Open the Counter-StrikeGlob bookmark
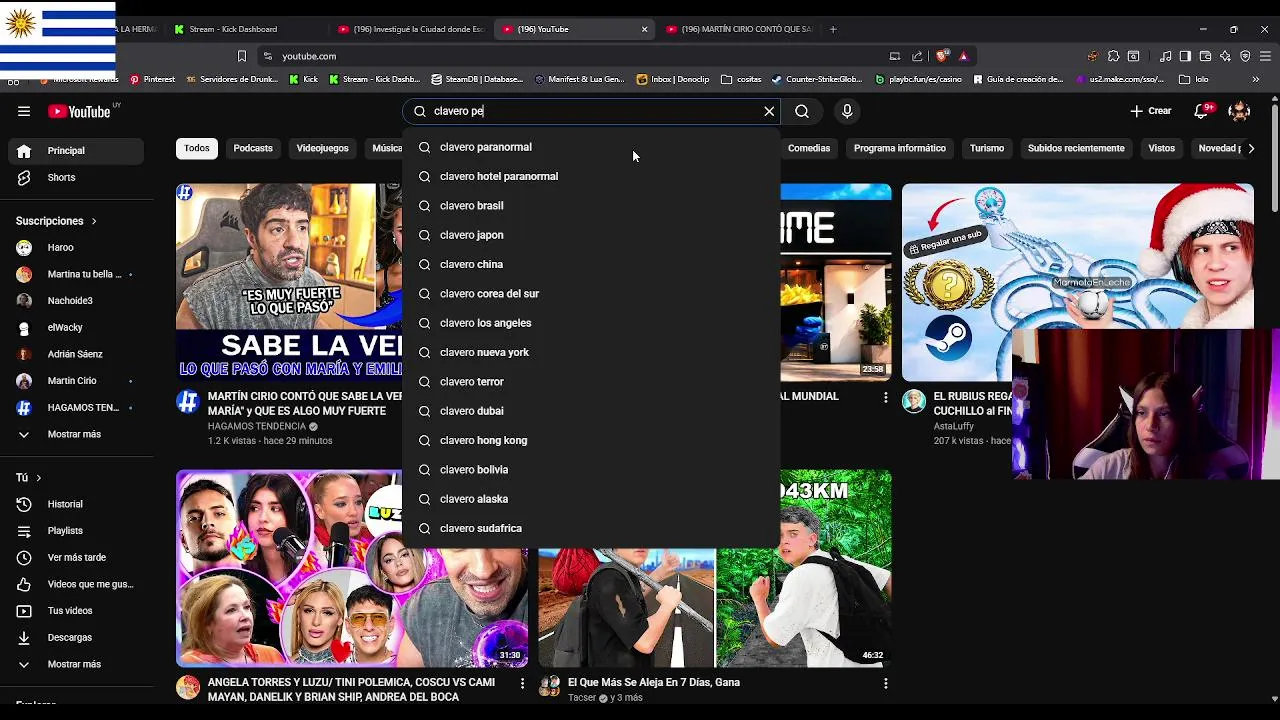The image size is (1280, 720). [x=816, y=79]
